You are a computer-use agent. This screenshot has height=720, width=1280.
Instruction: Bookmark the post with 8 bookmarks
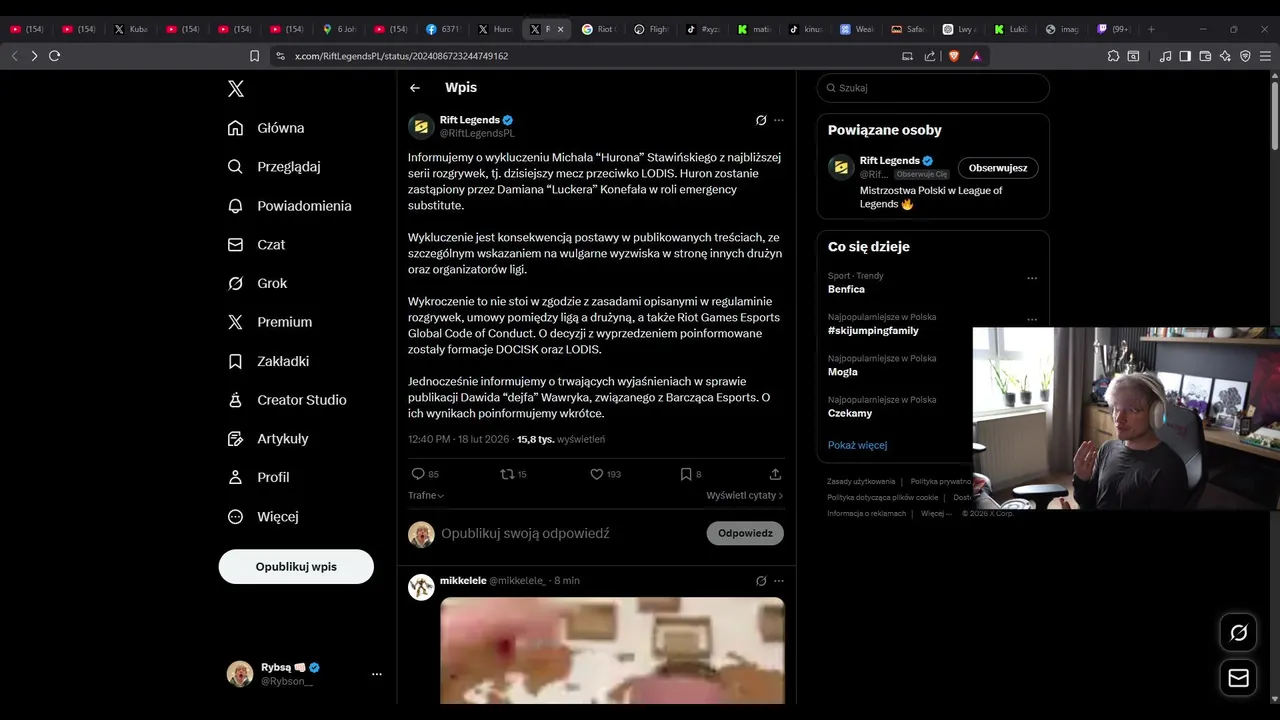point(691,474)
